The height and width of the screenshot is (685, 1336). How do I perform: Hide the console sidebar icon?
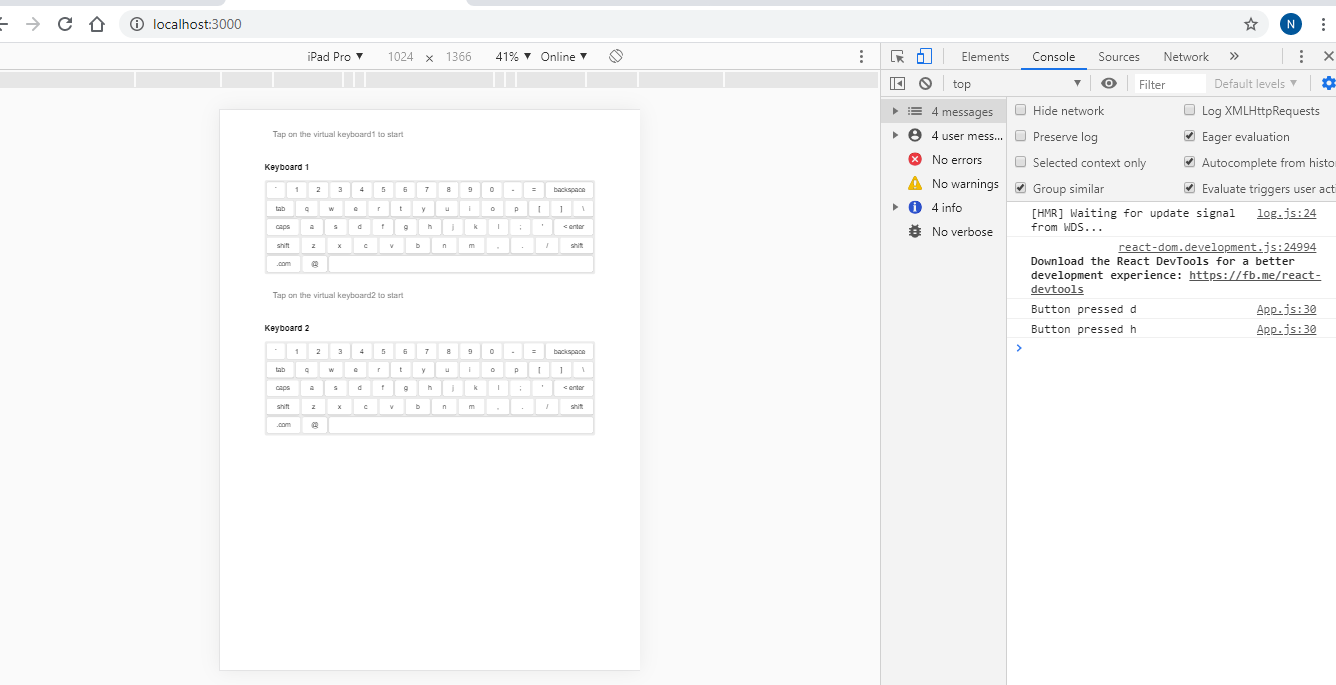(x=897, y=84)
